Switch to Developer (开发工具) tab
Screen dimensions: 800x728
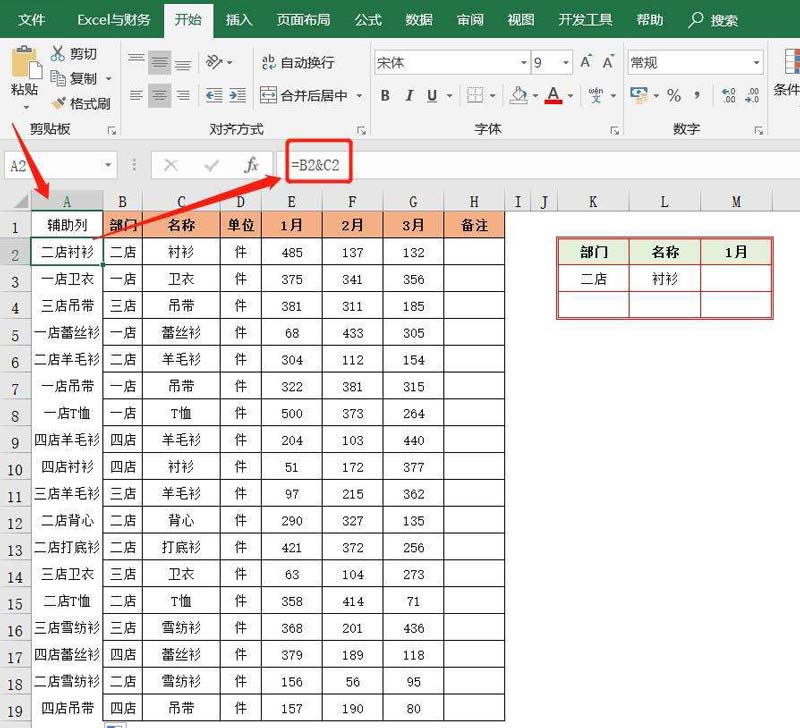click(585, 20)
